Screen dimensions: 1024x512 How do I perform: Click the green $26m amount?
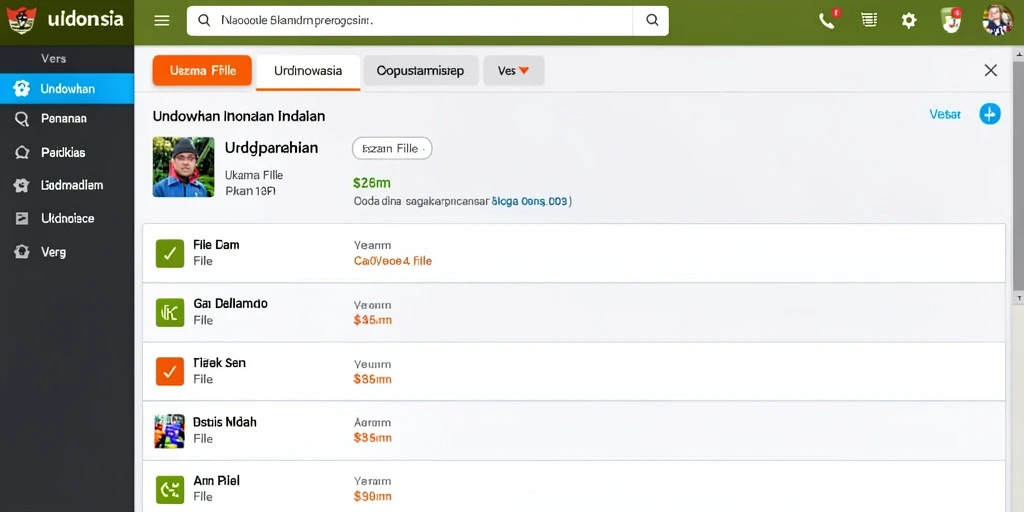pos(372,183)
